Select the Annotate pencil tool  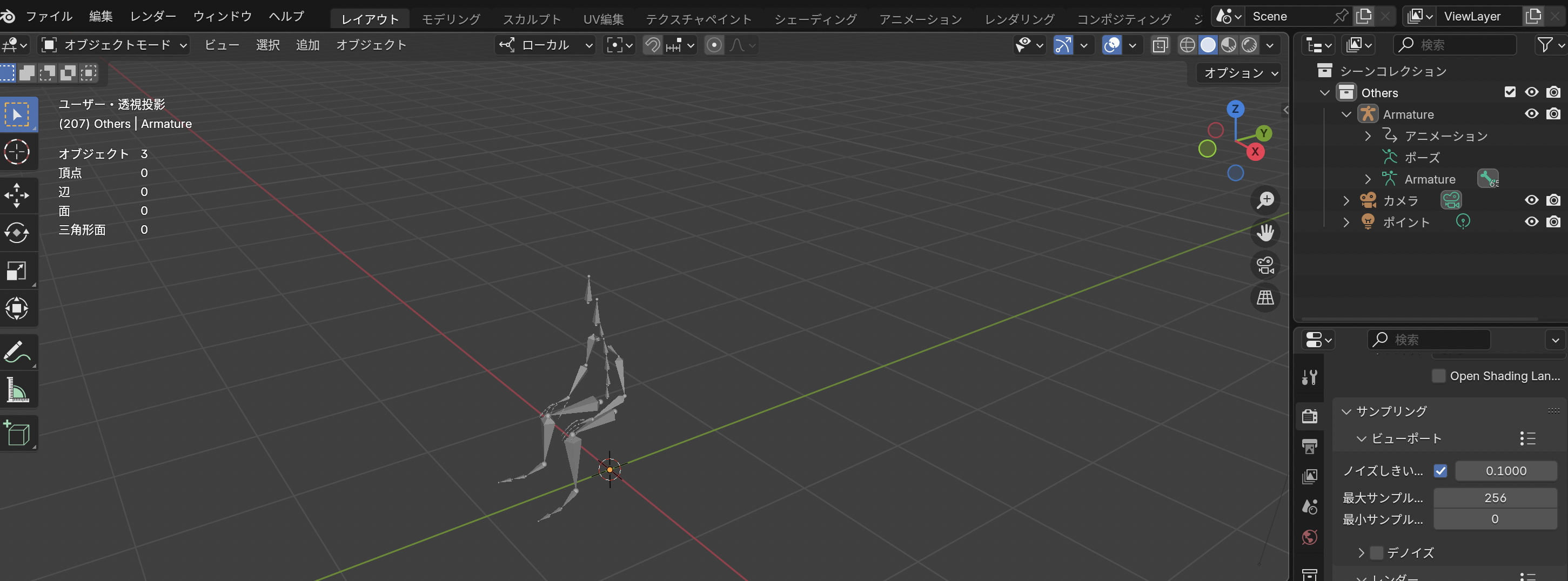point(16,352)
